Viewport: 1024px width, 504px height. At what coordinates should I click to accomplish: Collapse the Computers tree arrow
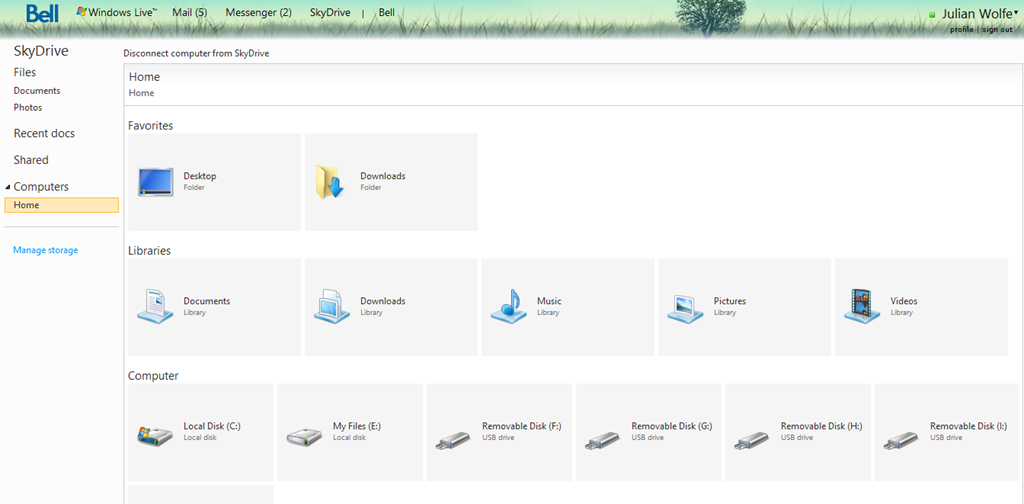click(8, 187)
